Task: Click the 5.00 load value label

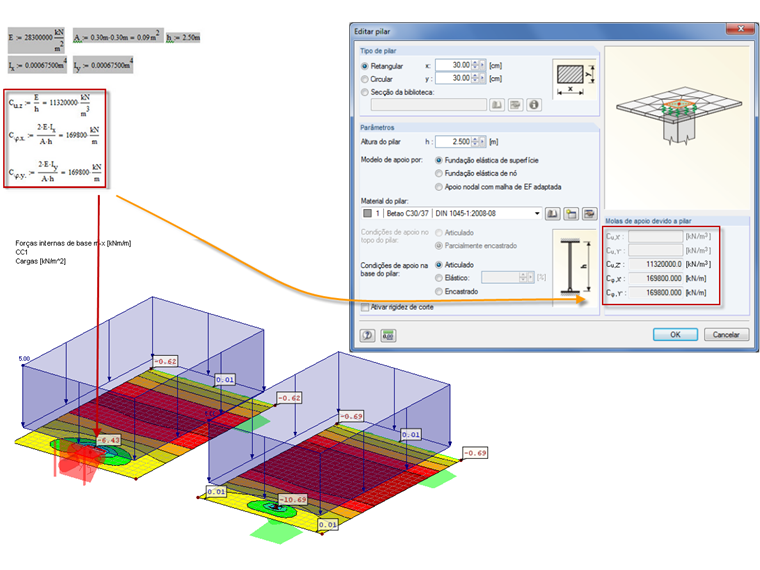Action: [x=24, y=359]
